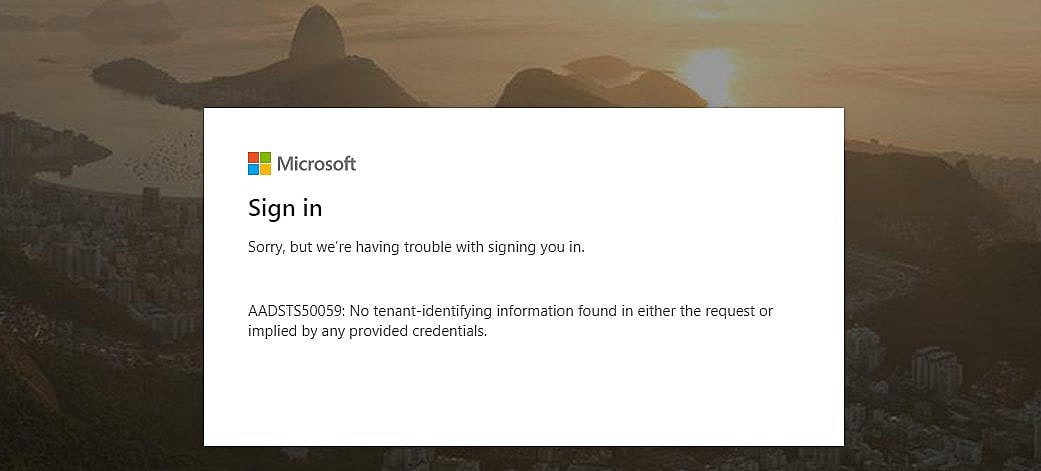The height and width of the screenshot is (471, 1041).
Task: Click the blue square of the Microsoft logo
Action: [x=253, y=170]
